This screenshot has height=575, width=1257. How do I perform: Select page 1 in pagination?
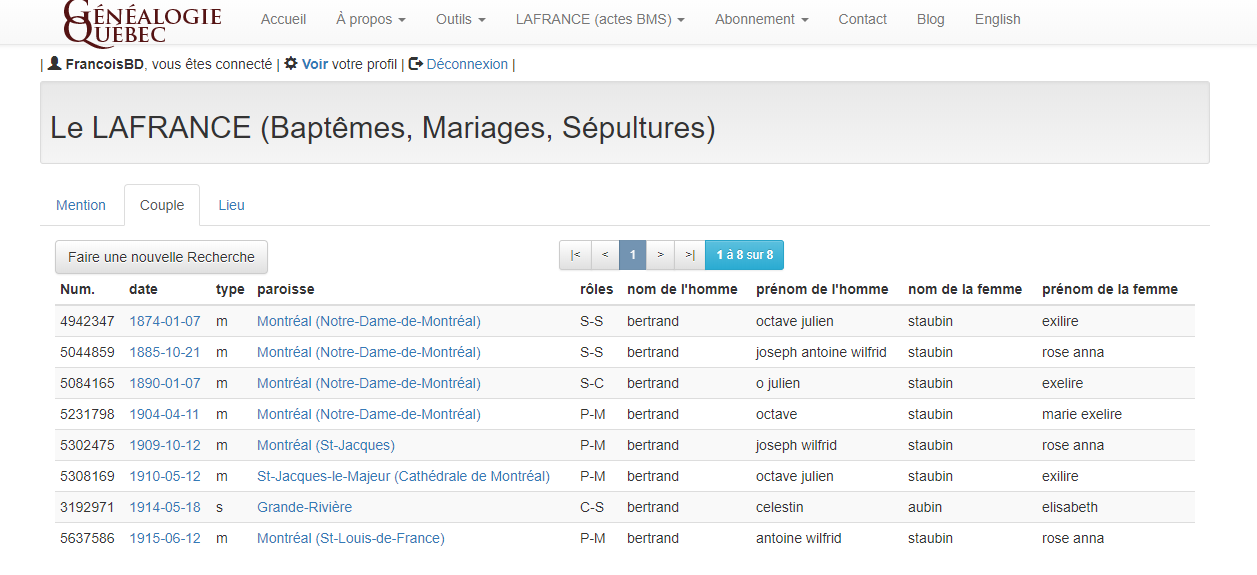point(633,255)
